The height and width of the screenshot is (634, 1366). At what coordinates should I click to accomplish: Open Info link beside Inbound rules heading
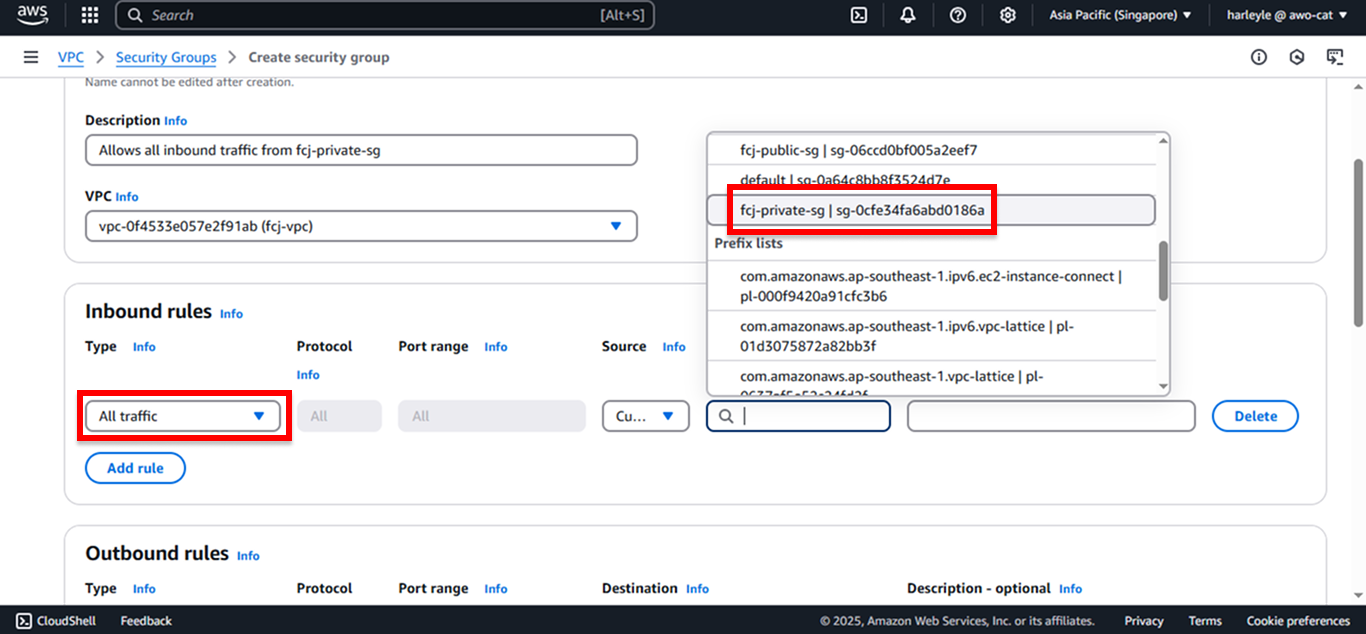231,314
